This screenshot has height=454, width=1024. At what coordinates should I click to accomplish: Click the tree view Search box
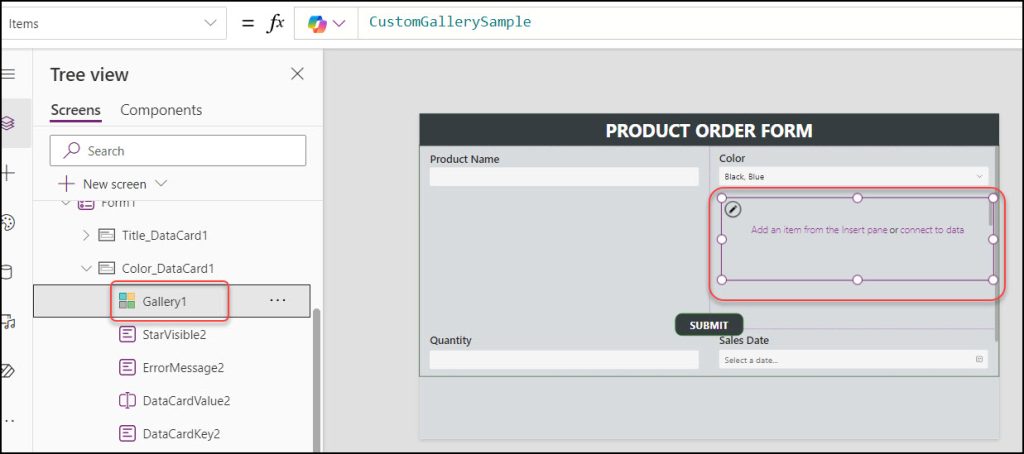178,151
